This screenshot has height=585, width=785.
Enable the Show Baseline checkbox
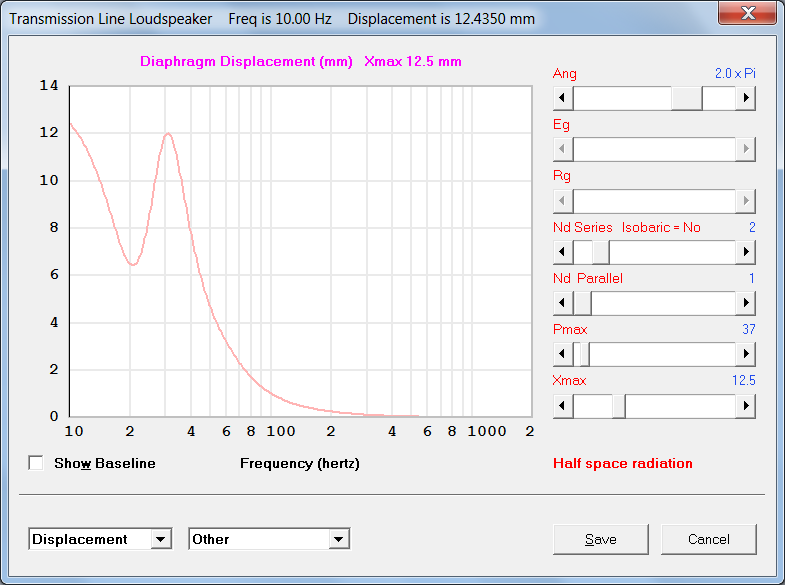[x=36, y=463]
